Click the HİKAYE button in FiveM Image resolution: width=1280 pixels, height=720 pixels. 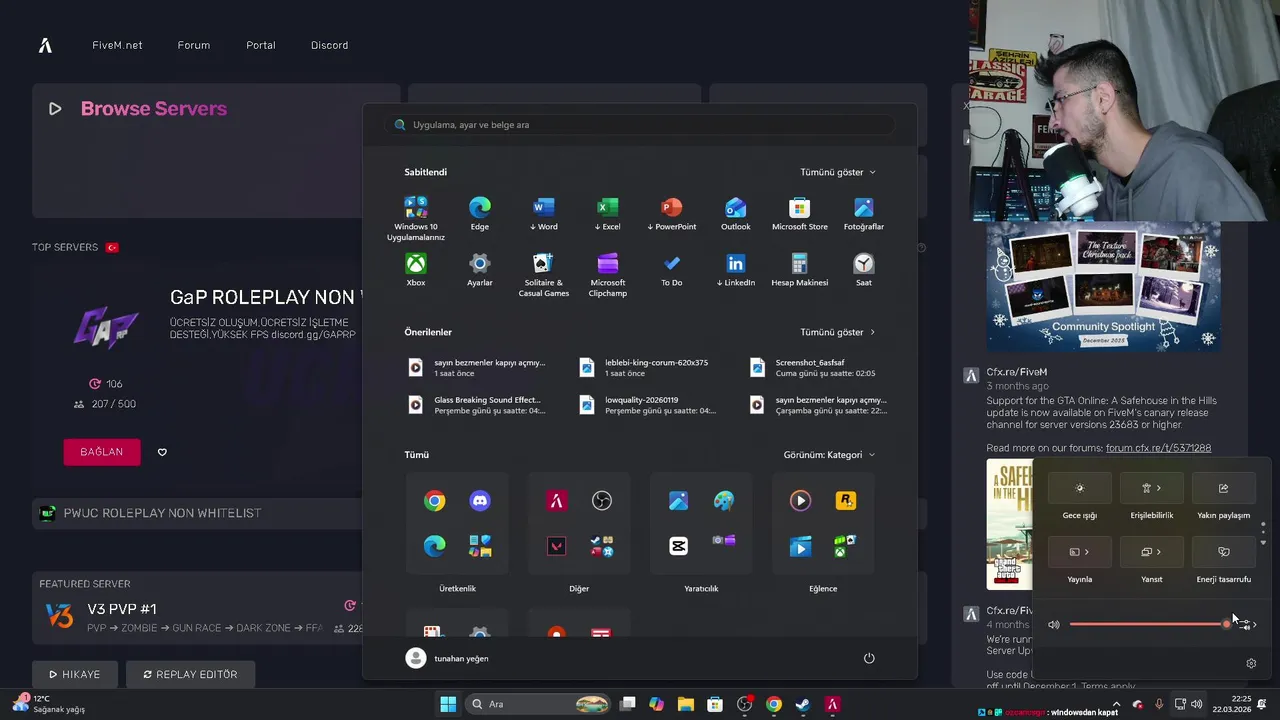tap(75, 675)
